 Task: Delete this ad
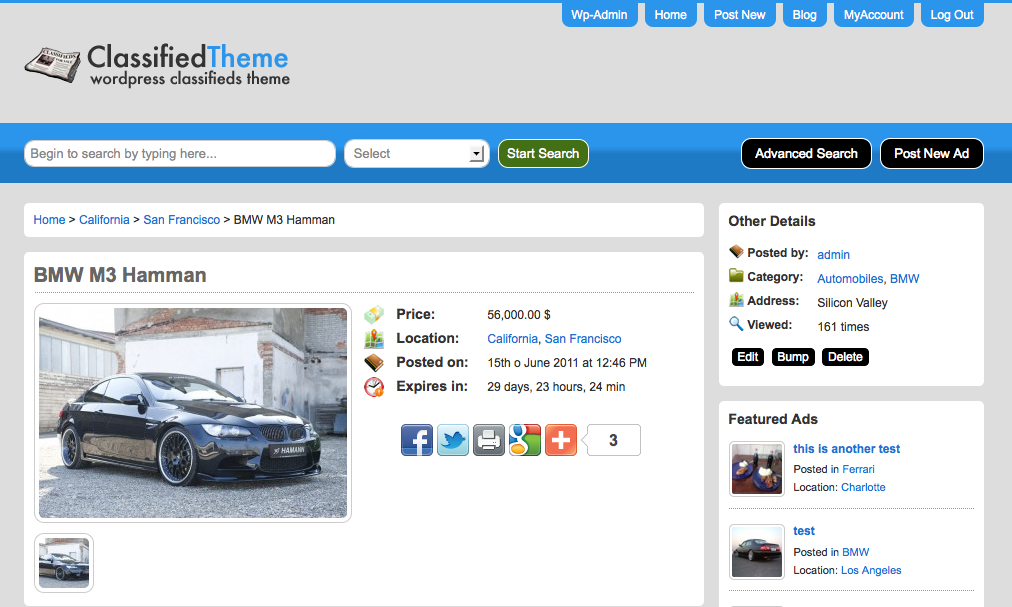(845, 357)
